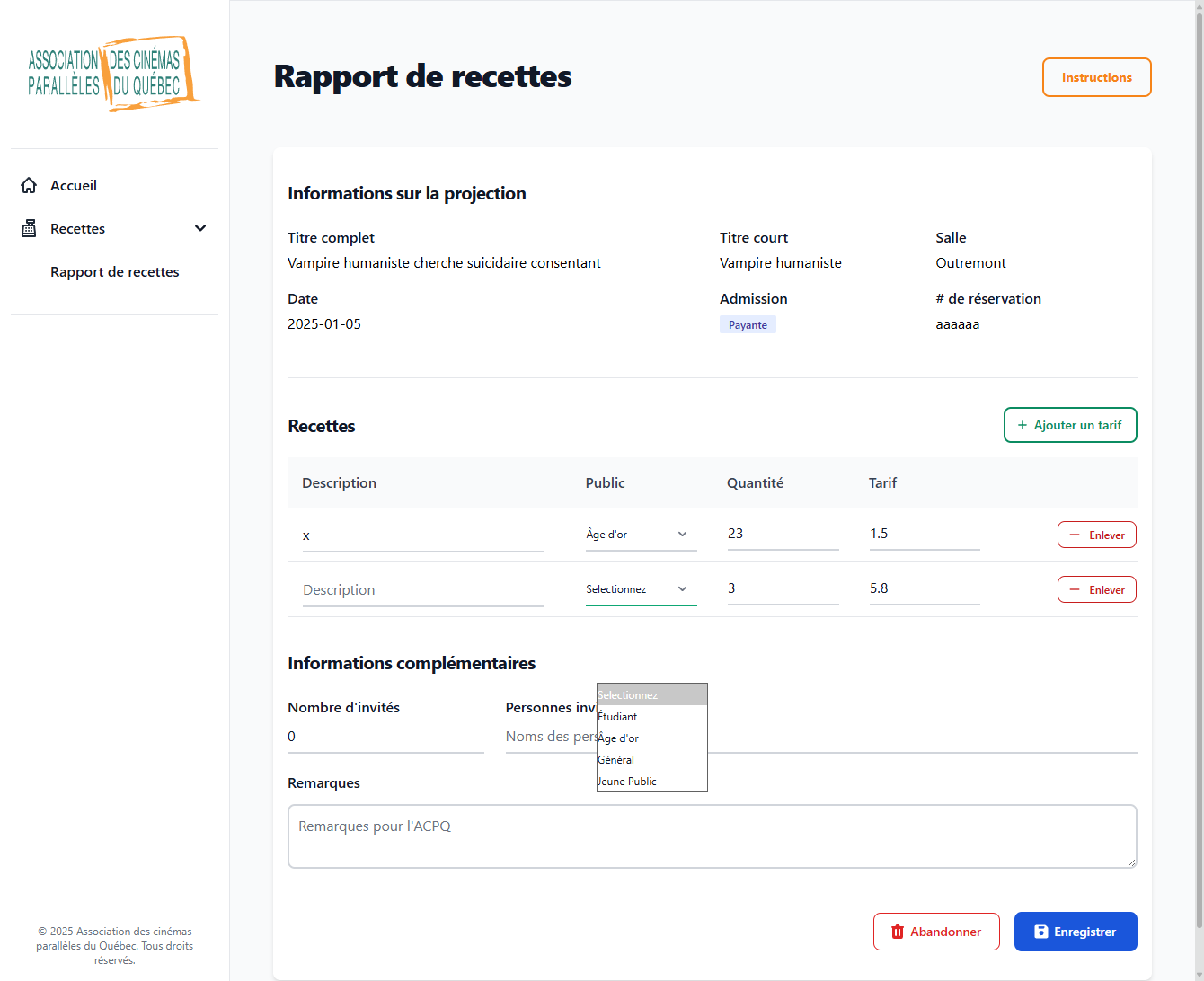
Task: Open Rapport de recettes sidebar link
Action: pos(114,271)
